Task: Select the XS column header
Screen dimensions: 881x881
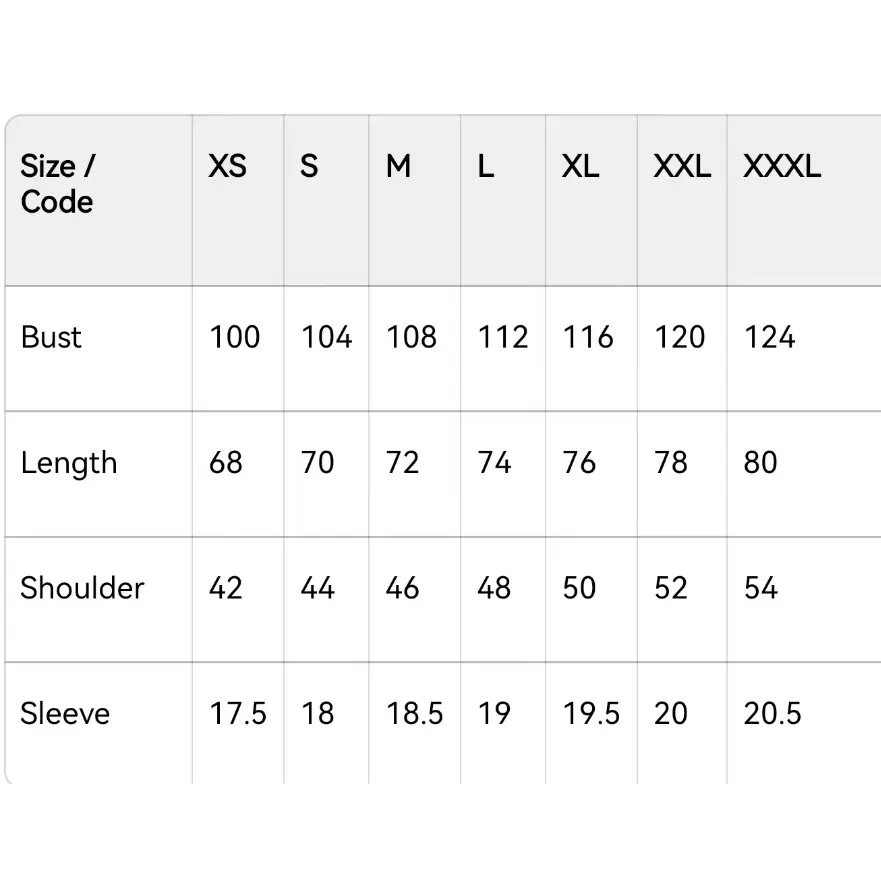Action: pyautogui.click(x=227, y=166)
